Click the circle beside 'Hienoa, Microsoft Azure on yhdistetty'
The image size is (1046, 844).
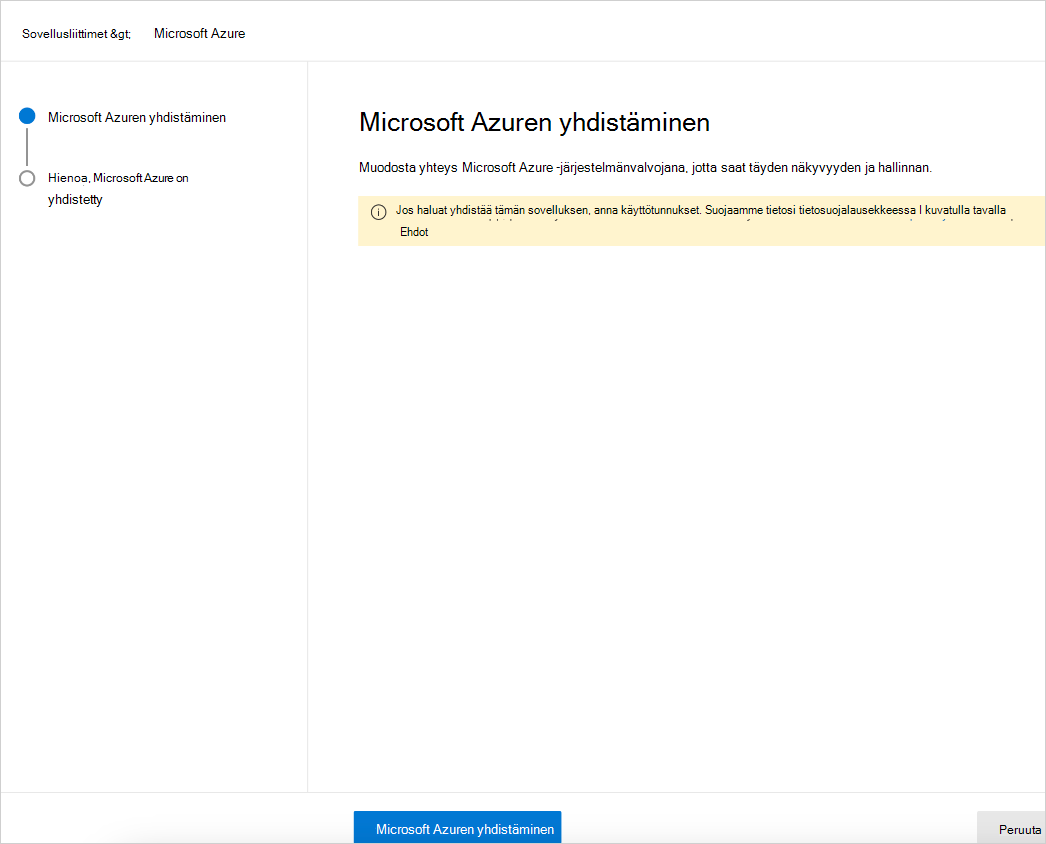tap(27, 178)
